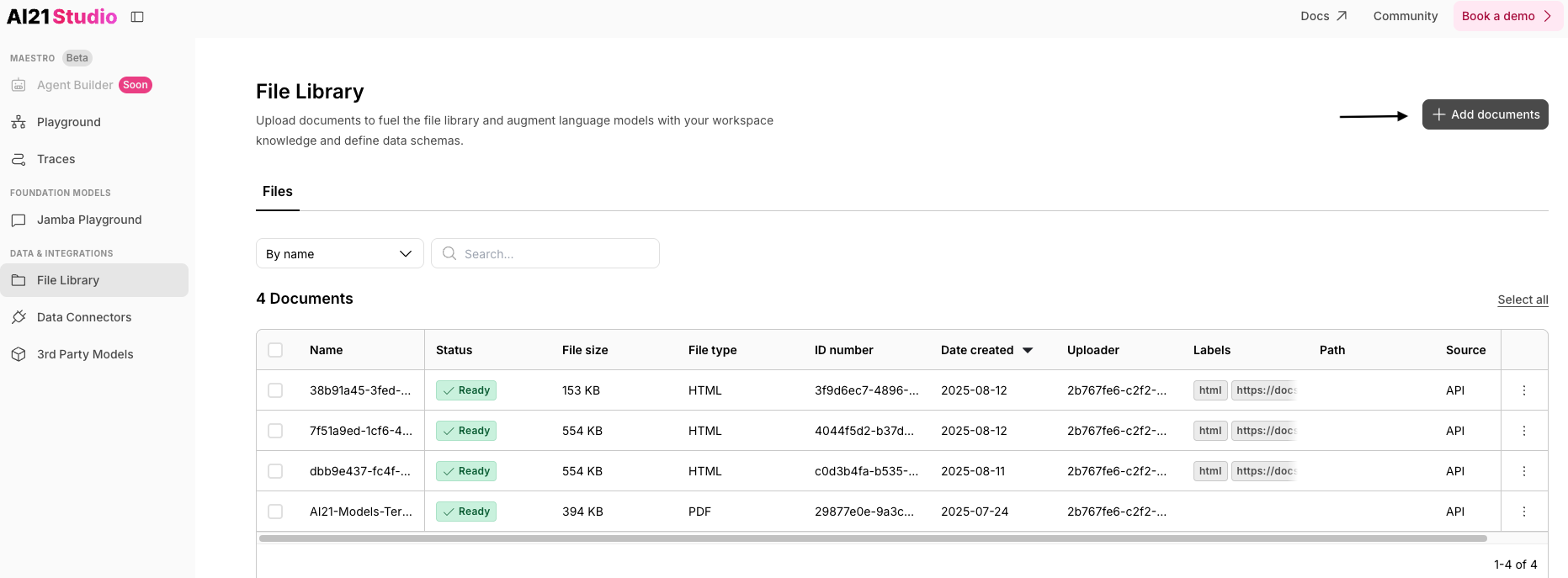Click the Status column header
This screenshot has height=578, width=1568.
454,350
